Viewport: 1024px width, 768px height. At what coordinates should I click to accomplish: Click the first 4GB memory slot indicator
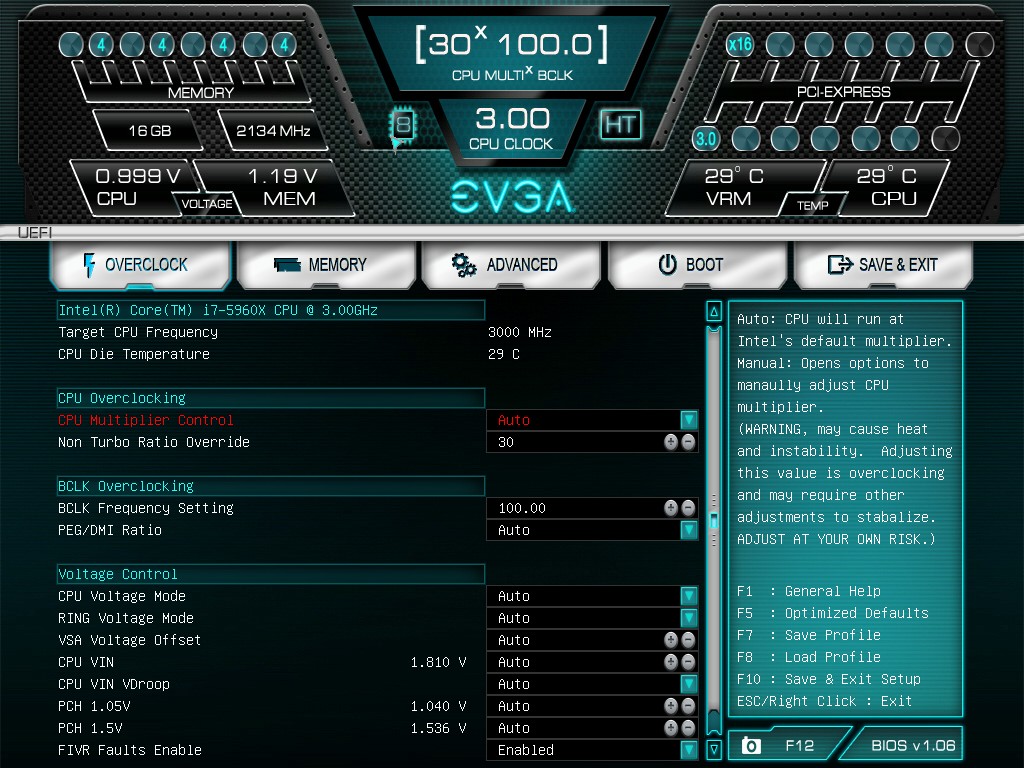tap(101, 44)
